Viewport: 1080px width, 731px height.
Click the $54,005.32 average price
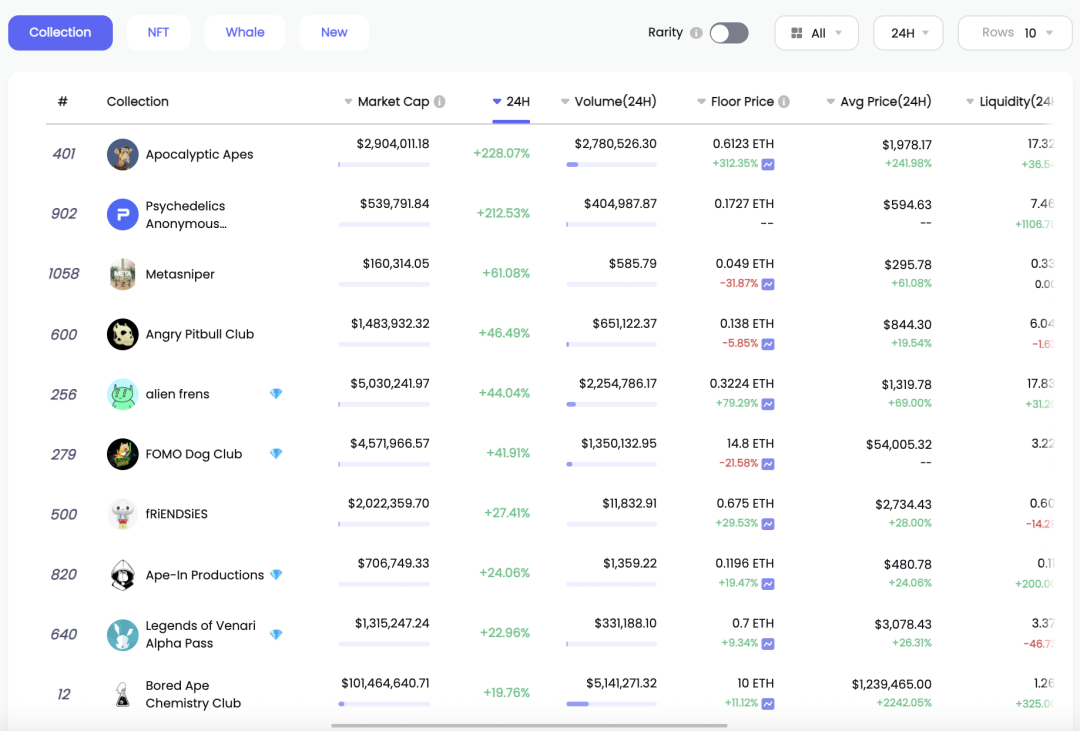coord(899,445)
